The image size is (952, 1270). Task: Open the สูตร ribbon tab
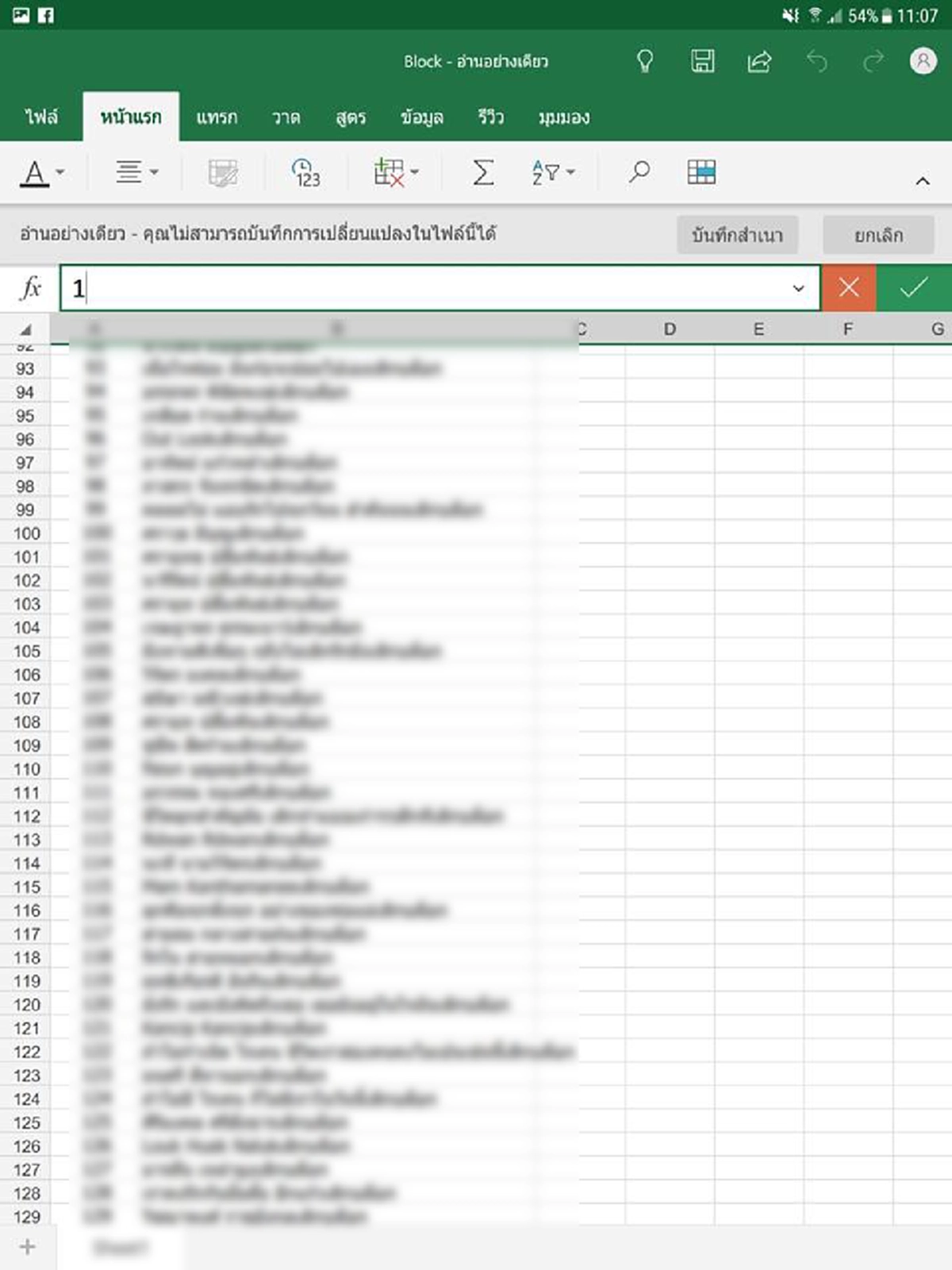click(x=351, y=117)
